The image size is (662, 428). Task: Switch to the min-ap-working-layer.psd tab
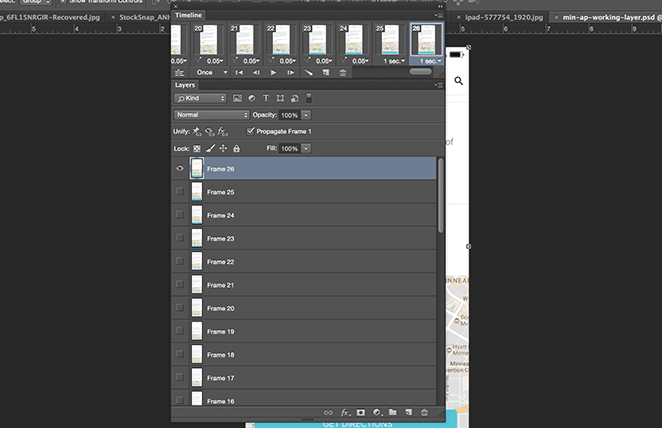(605, 17)
